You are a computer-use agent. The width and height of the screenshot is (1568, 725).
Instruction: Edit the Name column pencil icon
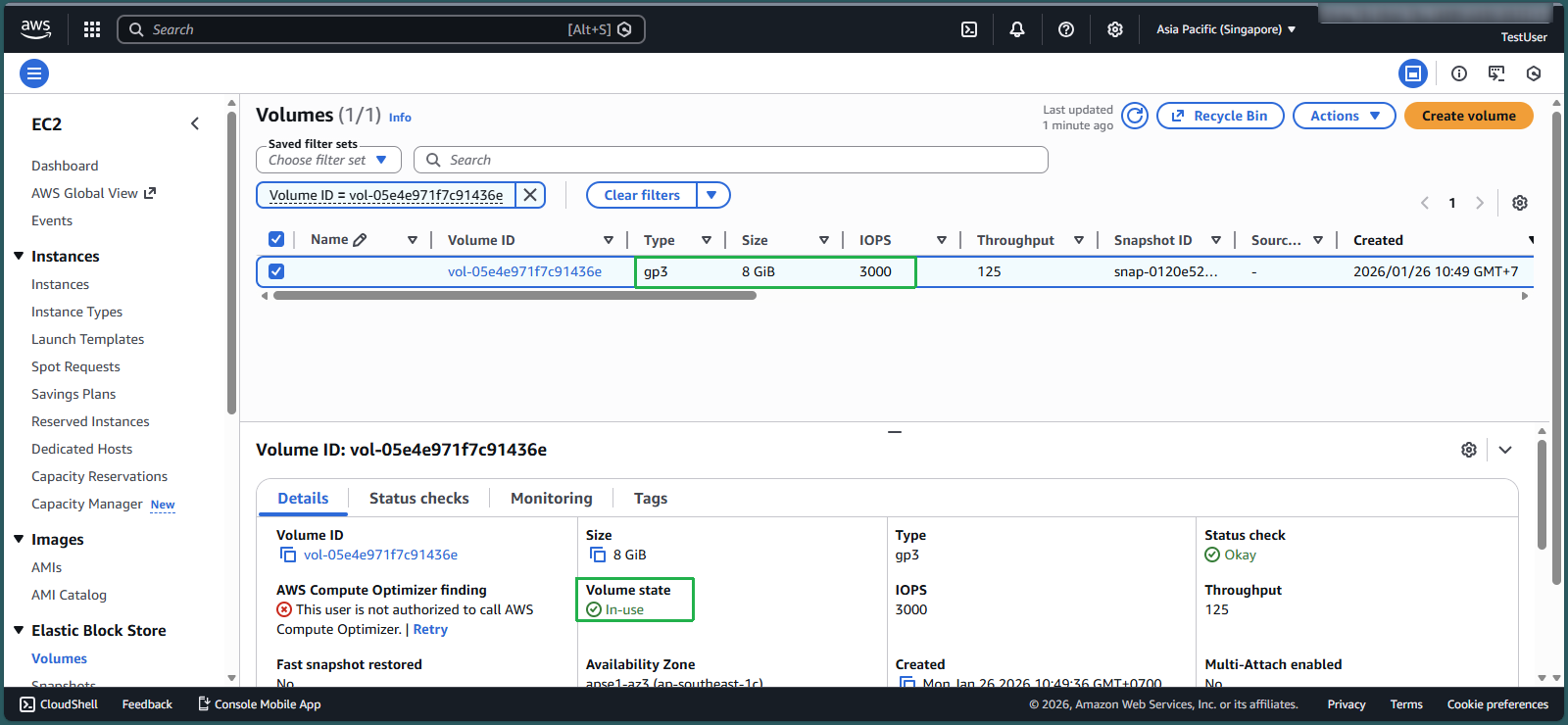[x=360, y=240]
